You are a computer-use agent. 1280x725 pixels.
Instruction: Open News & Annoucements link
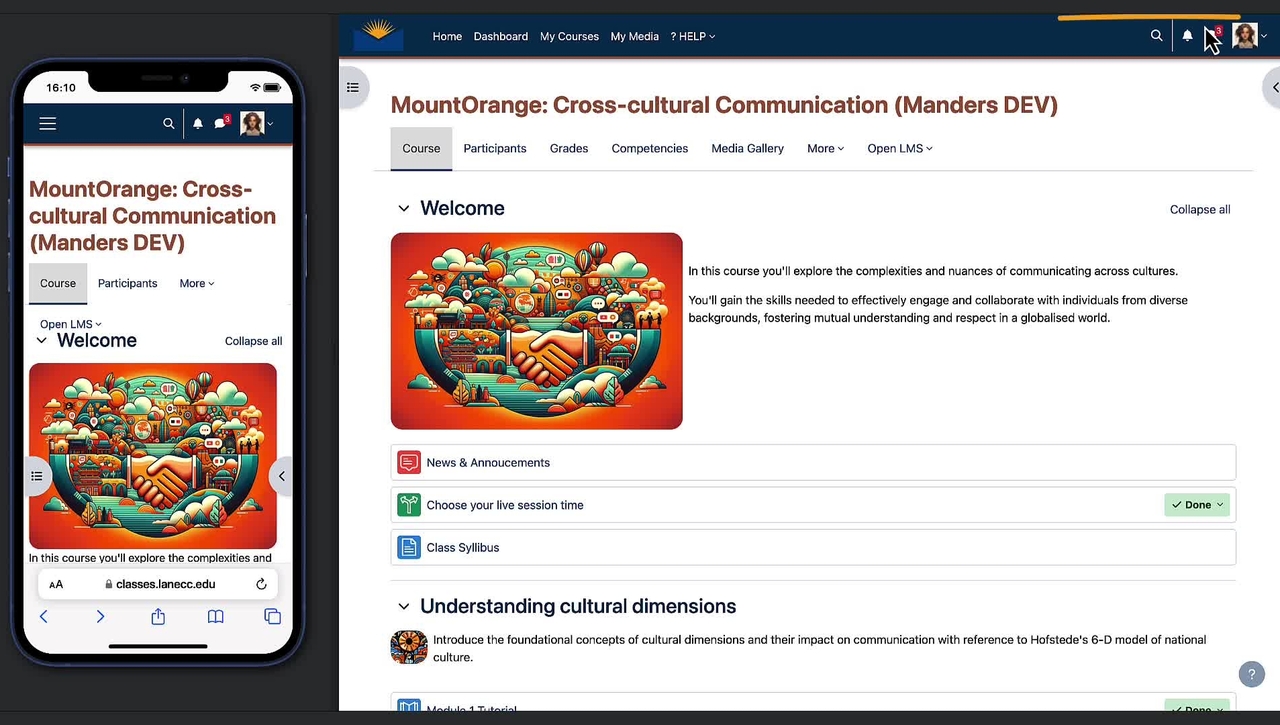pyautogui.click(x=488, y=462)
